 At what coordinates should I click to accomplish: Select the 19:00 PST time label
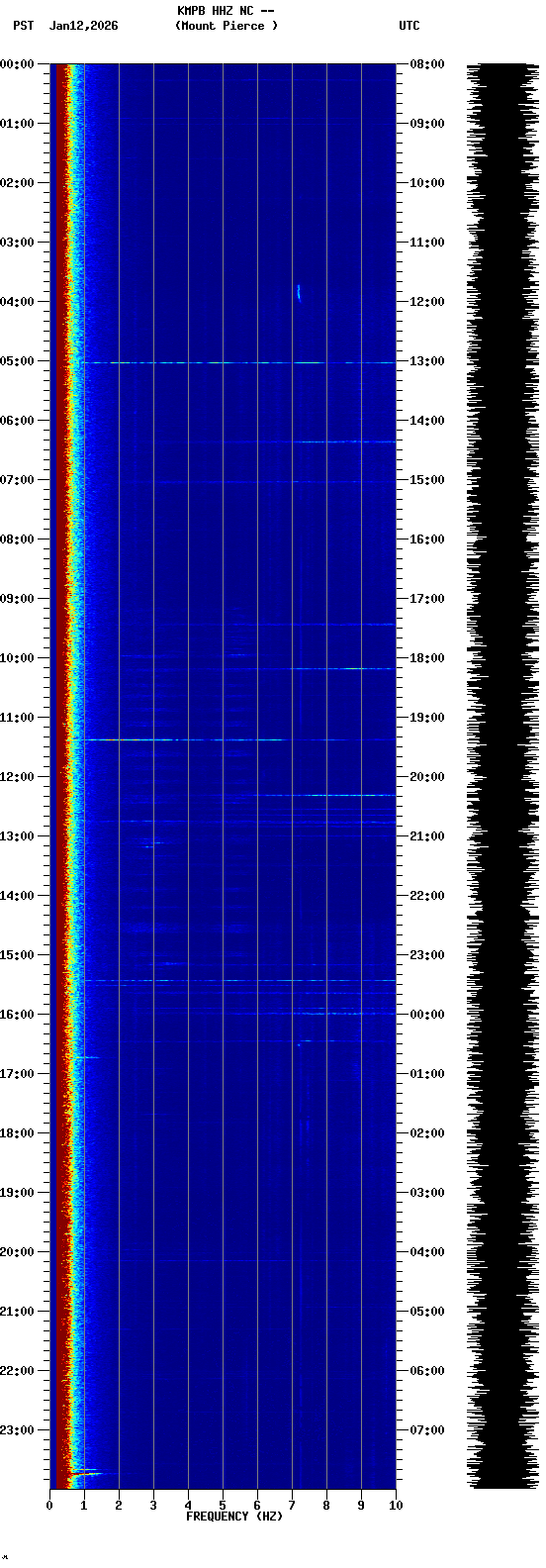pyautogui.click(x=17, y=1193)
